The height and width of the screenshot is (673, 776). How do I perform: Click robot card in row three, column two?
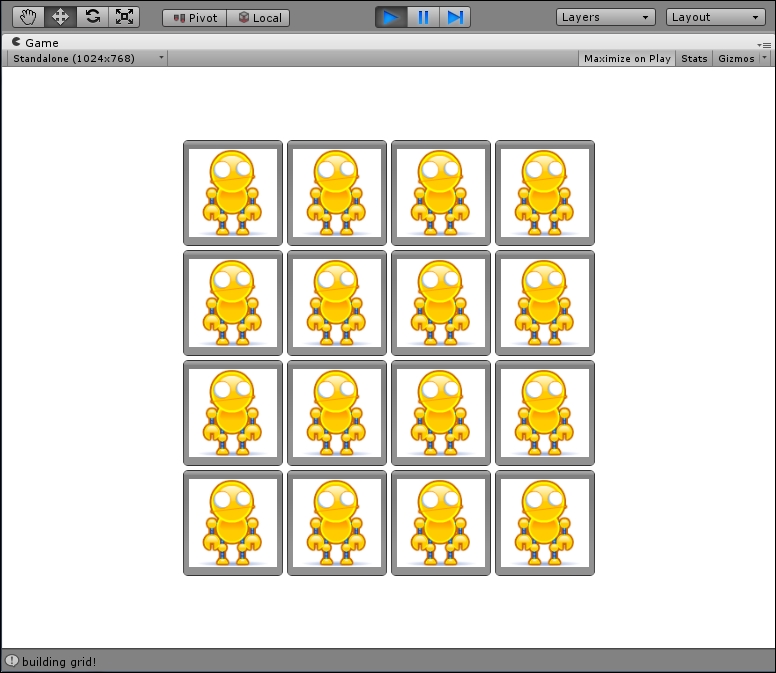coord(337,413)
